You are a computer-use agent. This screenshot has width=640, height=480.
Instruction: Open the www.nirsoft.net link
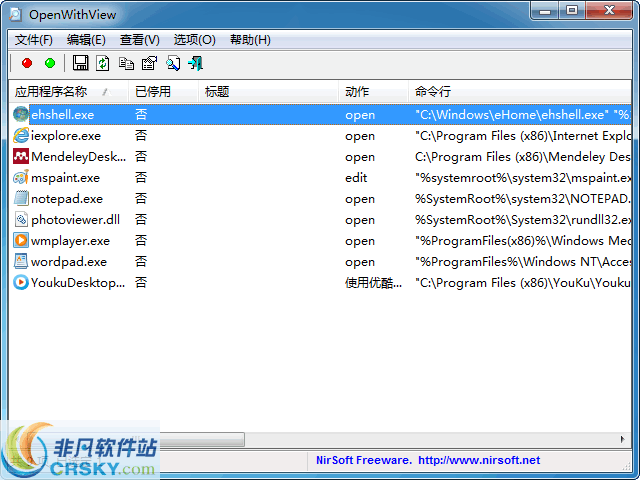479,460
